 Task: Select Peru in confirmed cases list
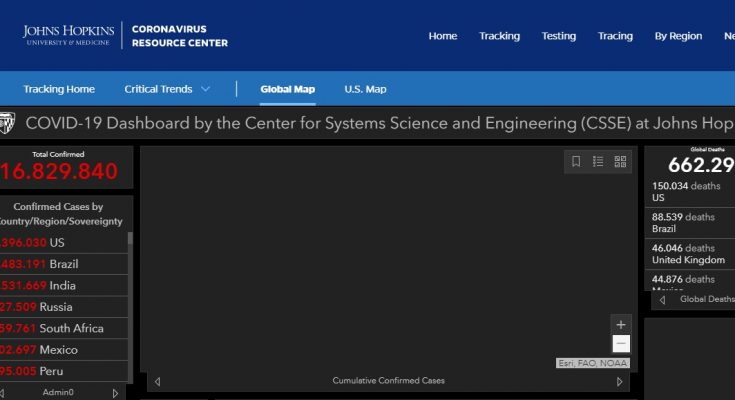pyautogui.click(x=64, y=371)
